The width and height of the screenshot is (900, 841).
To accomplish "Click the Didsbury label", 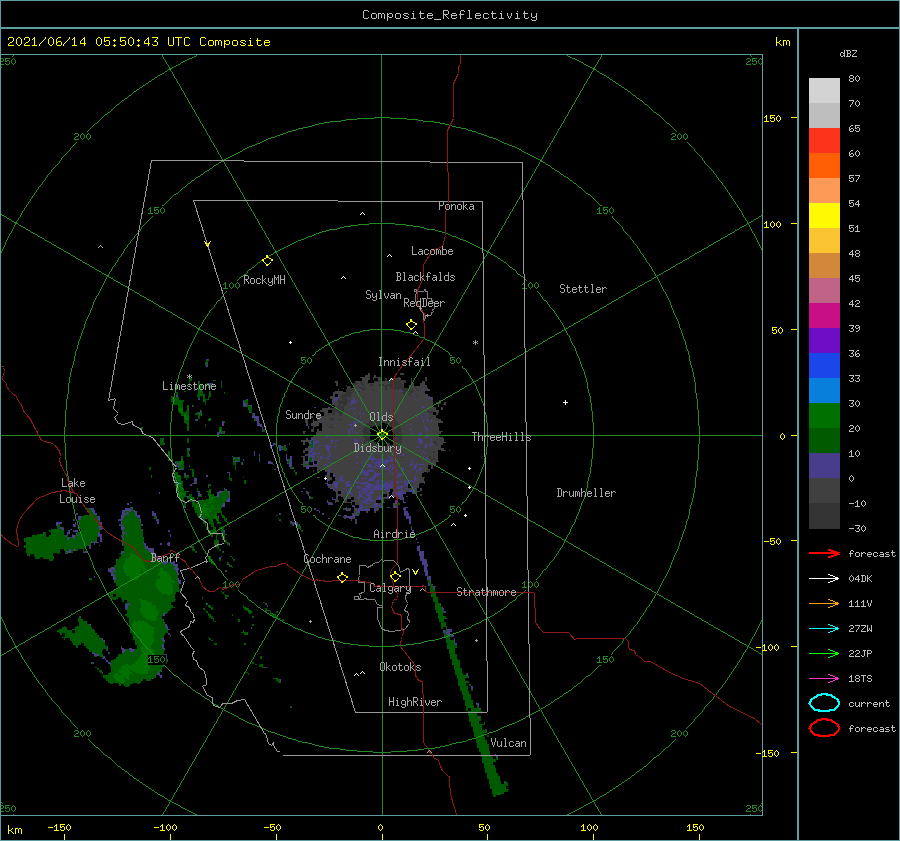I will click(377, 448).
